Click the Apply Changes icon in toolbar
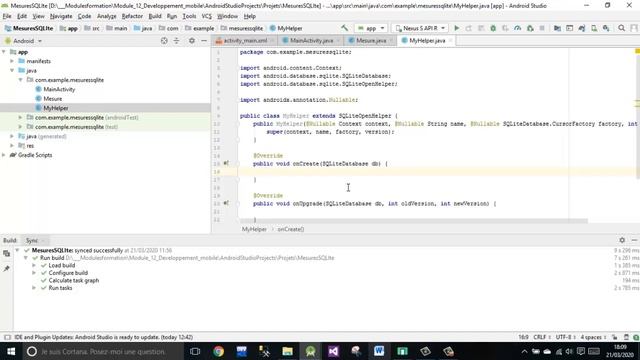The width and height of the screenshot is (640, 360). [x=469, y=28]
